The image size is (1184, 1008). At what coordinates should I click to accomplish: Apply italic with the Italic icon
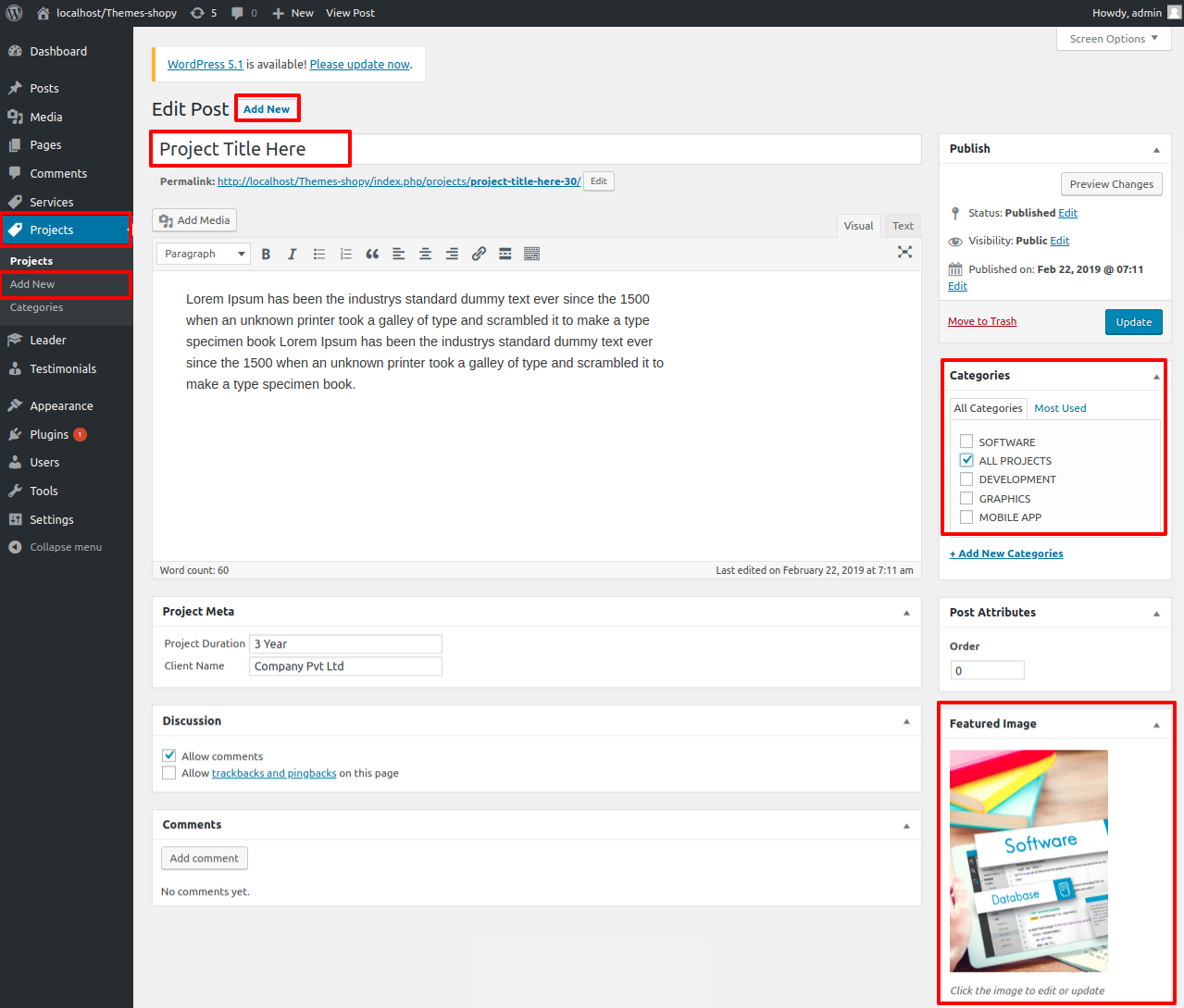[292, 254]
